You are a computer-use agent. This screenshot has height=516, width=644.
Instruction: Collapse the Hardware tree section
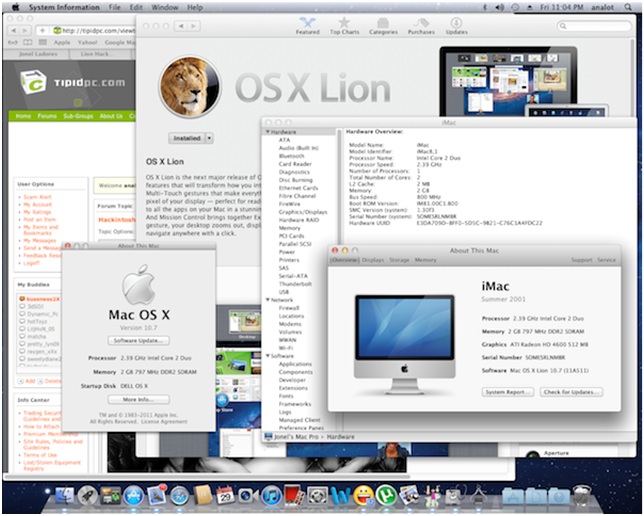pos(268,132)
